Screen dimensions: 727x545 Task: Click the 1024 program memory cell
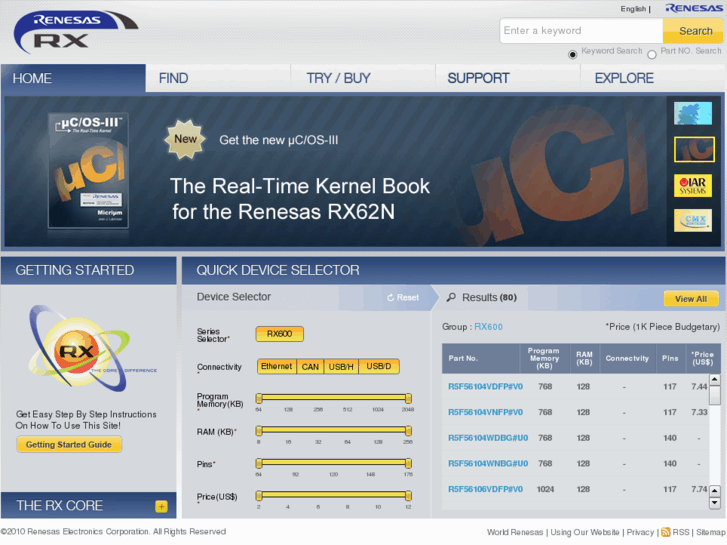tap(545, 489)
